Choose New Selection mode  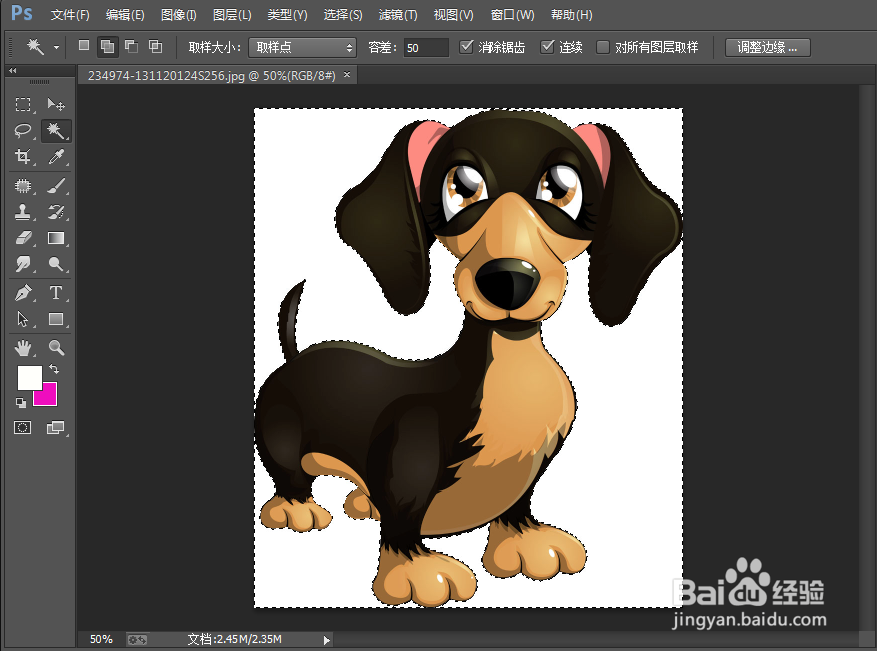click(x=84, y=46)
